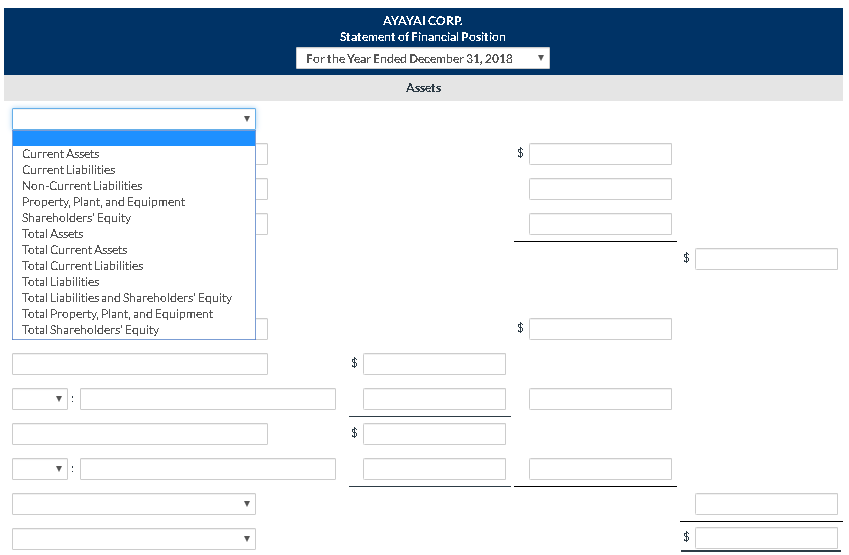Click the second middle-column dollar amount field
849x555 pixels.
434,434
